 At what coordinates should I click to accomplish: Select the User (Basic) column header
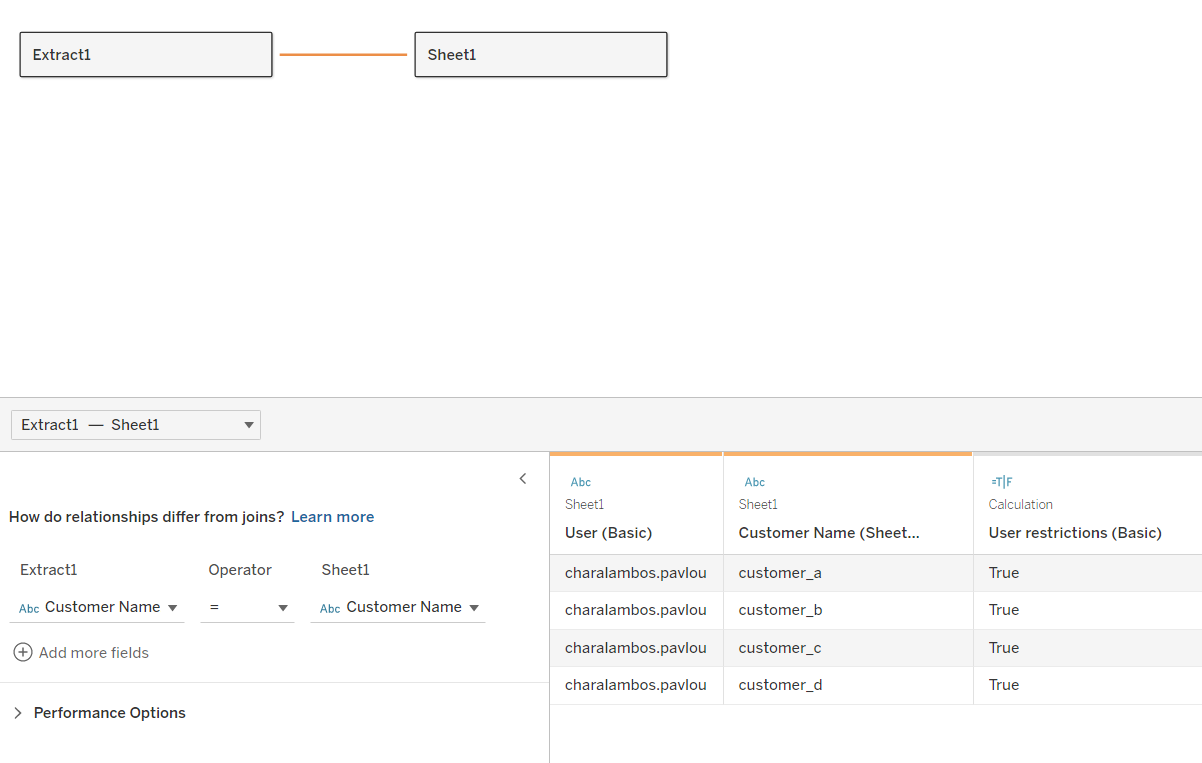click(x=608, y=533)
